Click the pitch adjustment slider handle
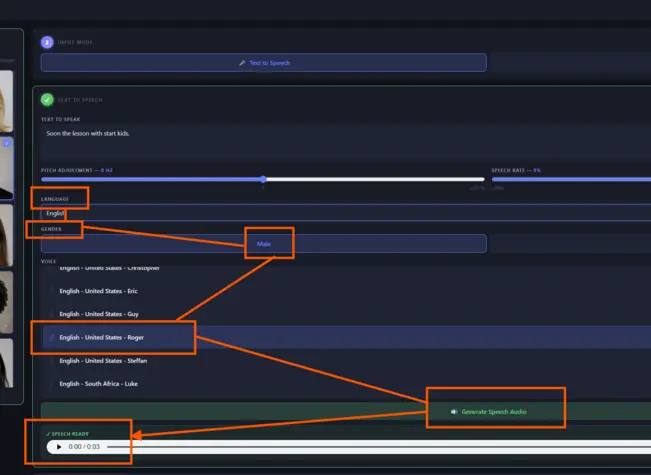Viewport: 651px width, 475px height. pyautogui.click(x=263, y=179)
